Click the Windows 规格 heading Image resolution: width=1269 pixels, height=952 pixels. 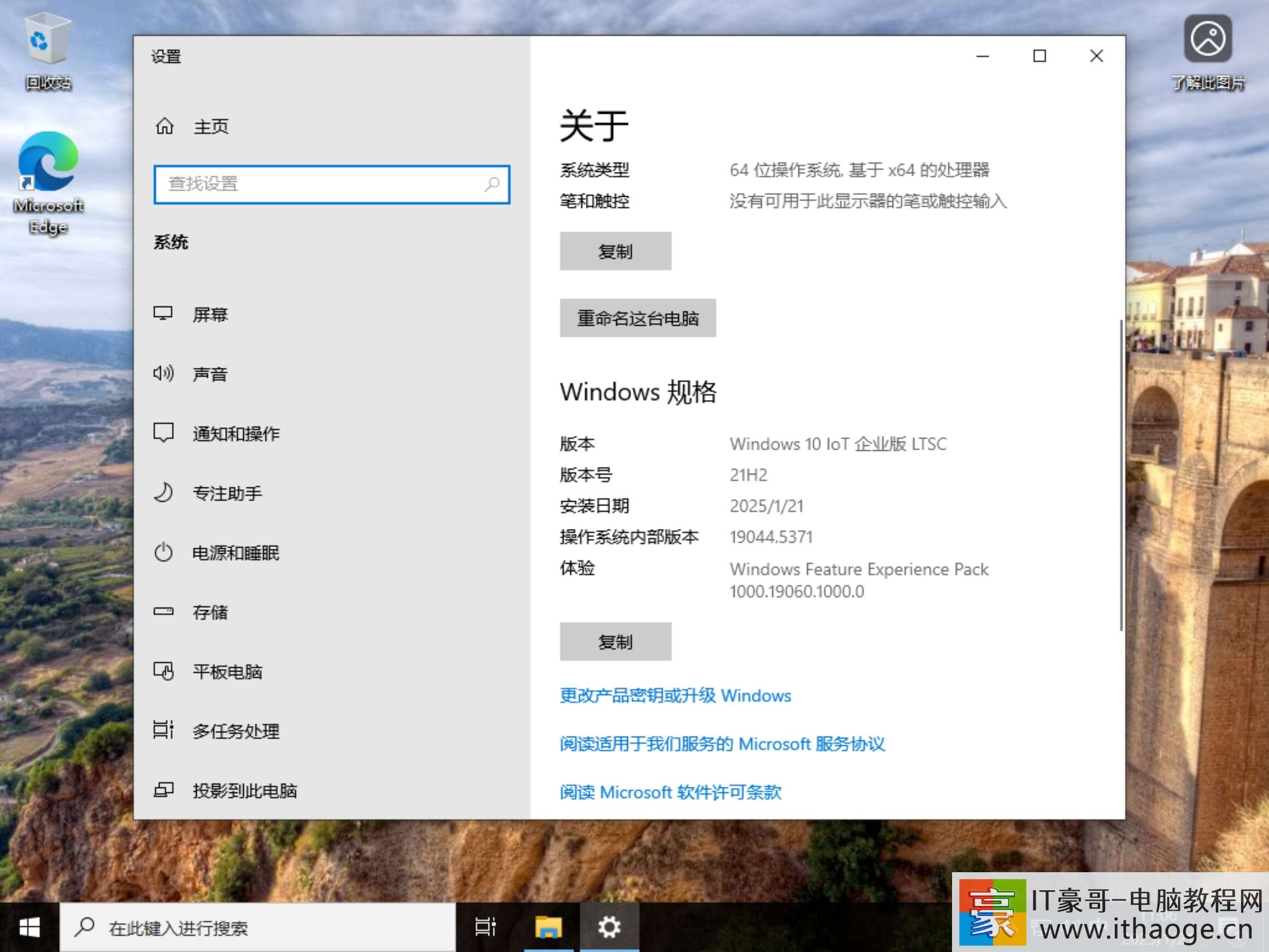click(638, 392)
